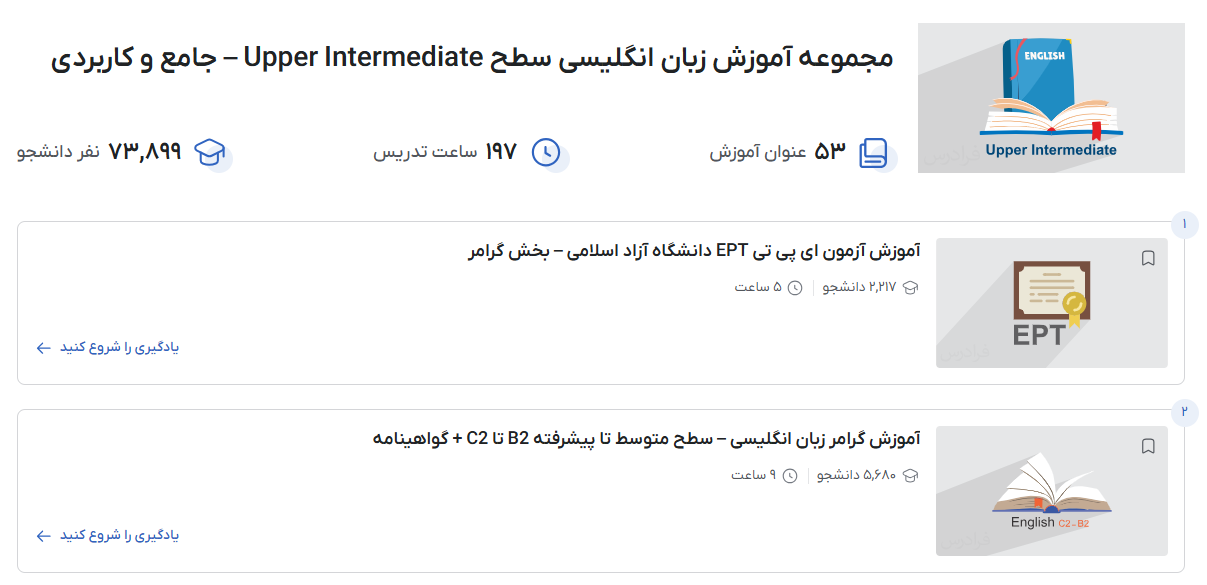
Task: Click the clock icon beside ۱۹۷ hours
Action: click(546, 152)
